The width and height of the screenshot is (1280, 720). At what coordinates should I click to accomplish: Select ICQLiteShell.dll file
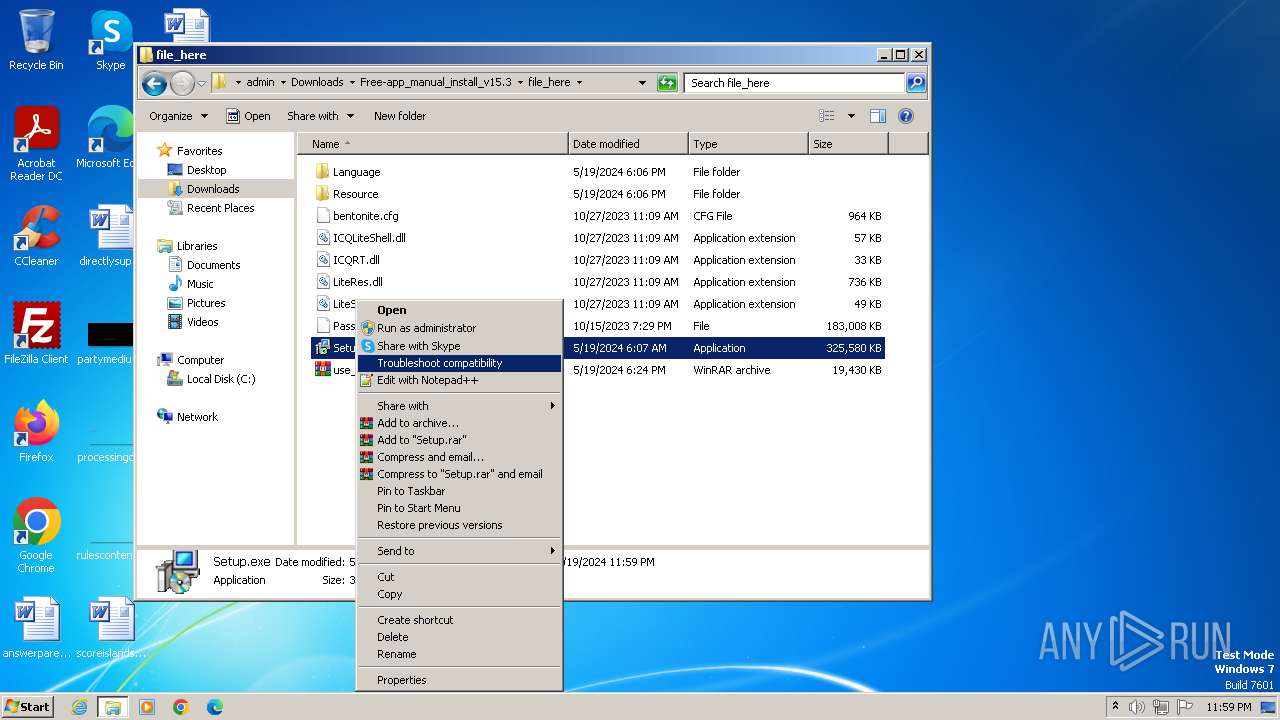point(598,238)
